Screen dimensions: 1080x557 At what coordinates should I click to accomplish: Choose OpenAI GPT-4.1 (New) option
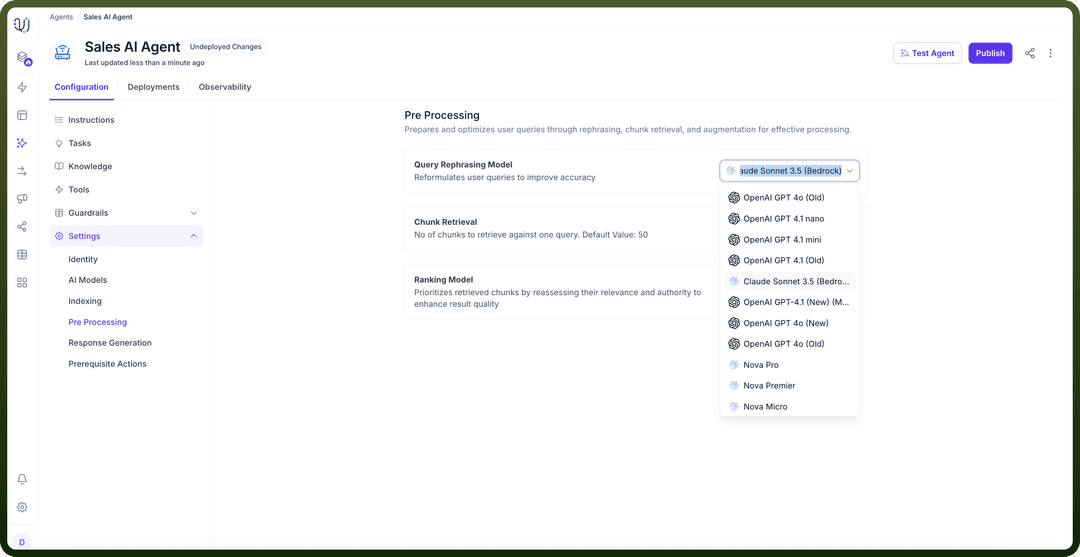coord(789,302)
